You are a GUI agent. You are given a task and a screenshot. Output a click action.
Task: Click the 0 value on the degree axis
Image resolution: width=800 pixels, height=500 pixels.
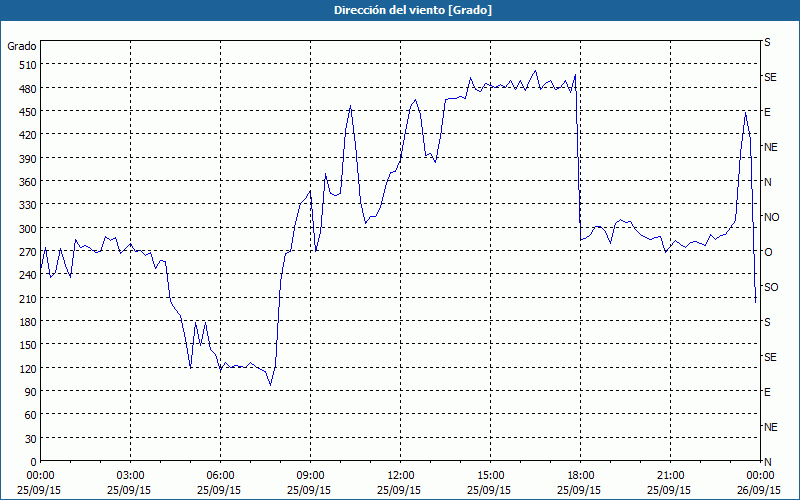[34, 462]
